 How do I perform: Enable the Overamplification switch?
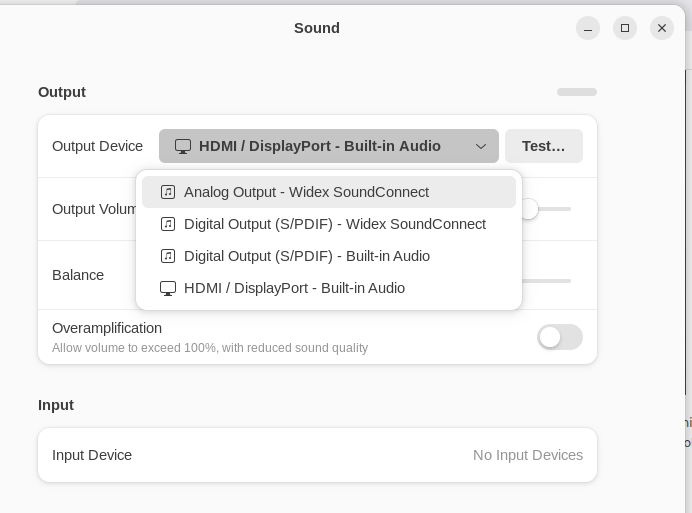click(x=560, y=337)
